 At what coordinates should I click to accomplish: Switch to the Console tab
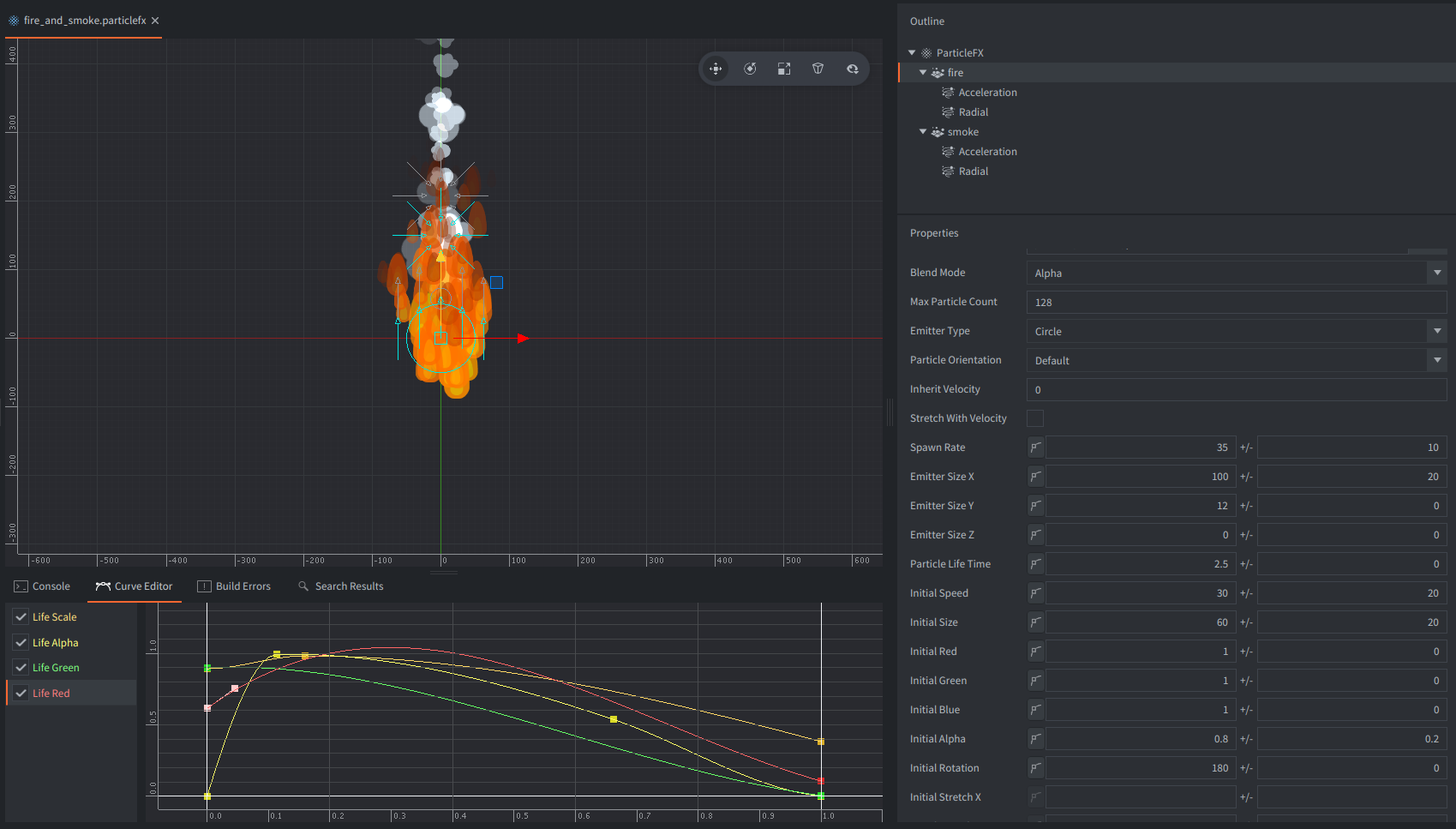coord(42,586)
